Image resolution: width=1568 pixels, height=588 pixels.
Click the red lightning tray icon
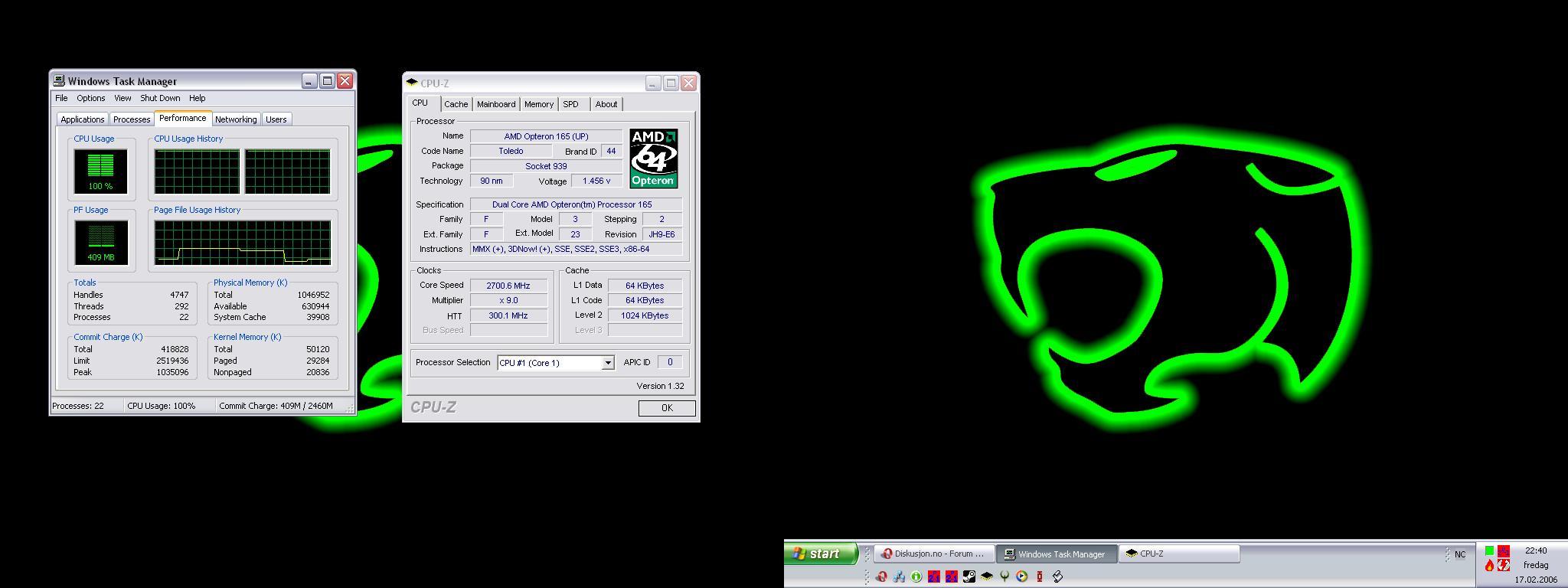[1504, 565]
